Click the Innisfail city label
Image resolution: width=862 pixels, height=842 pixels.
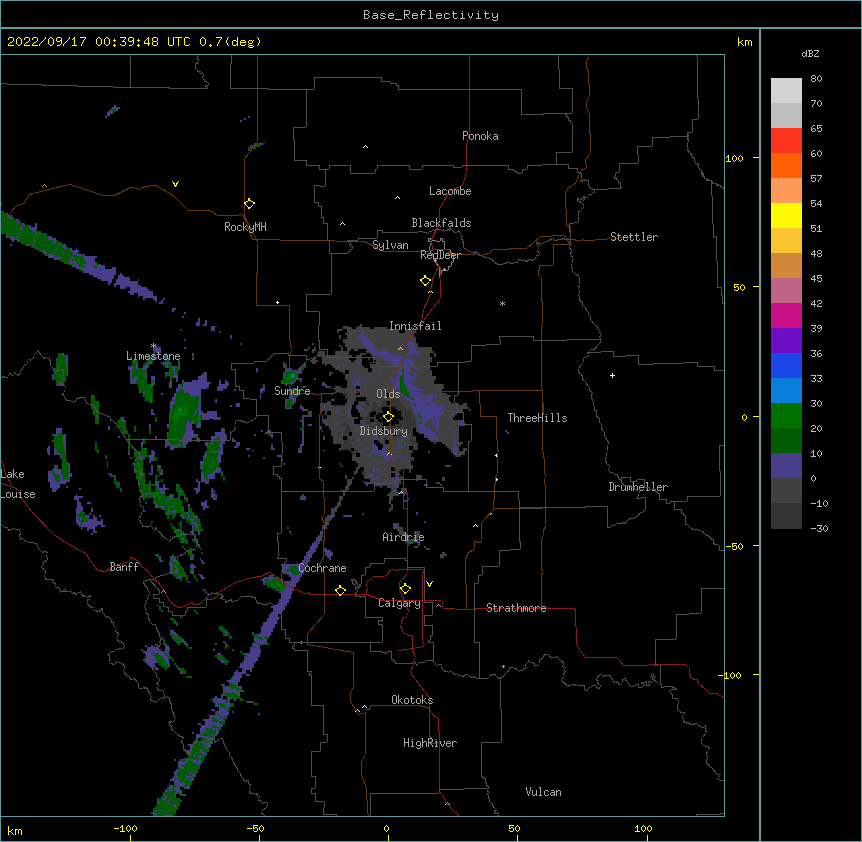point(415,326)
